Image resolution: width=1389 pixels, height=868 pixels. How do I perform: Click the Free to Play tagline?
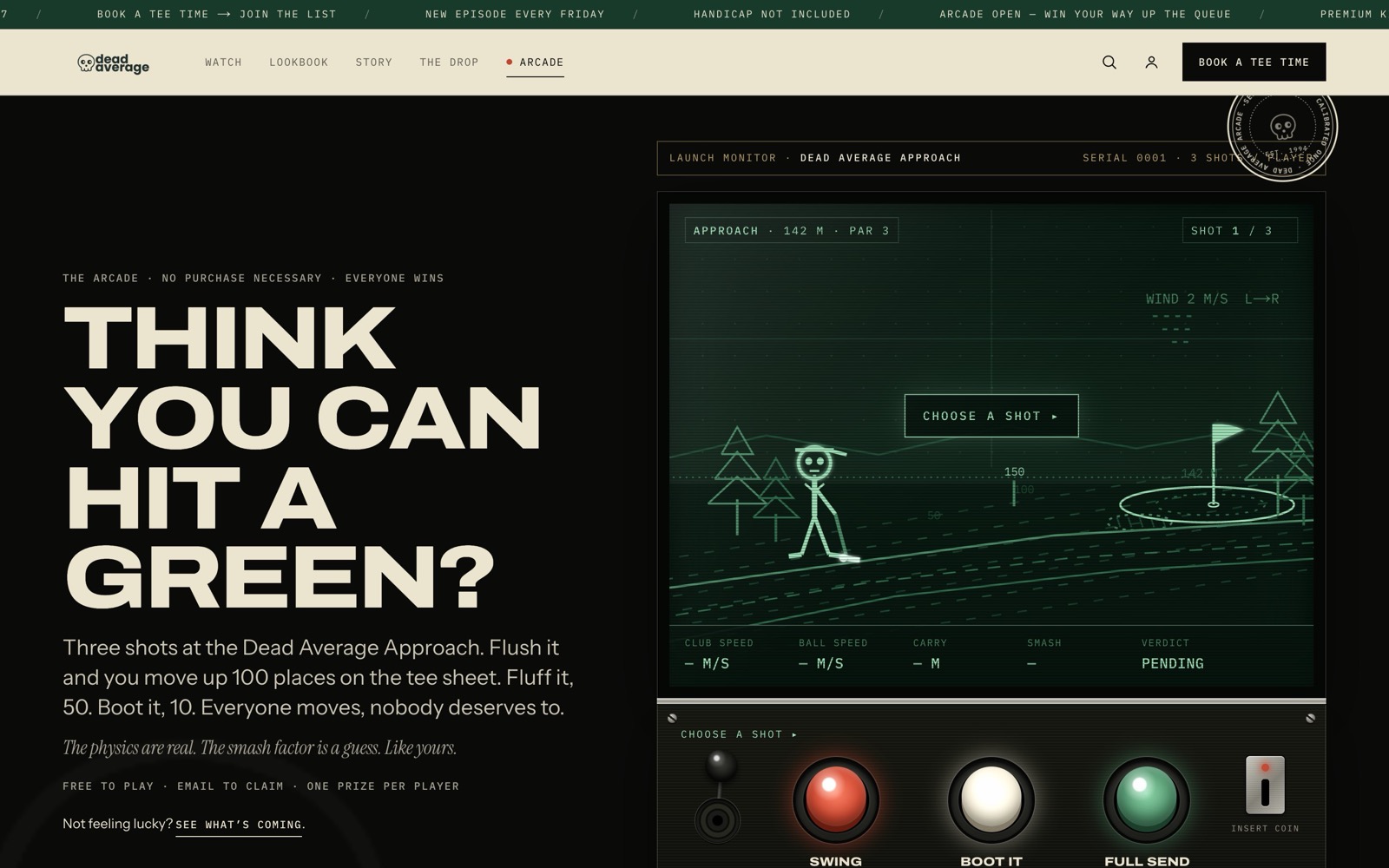pos(260,786)
